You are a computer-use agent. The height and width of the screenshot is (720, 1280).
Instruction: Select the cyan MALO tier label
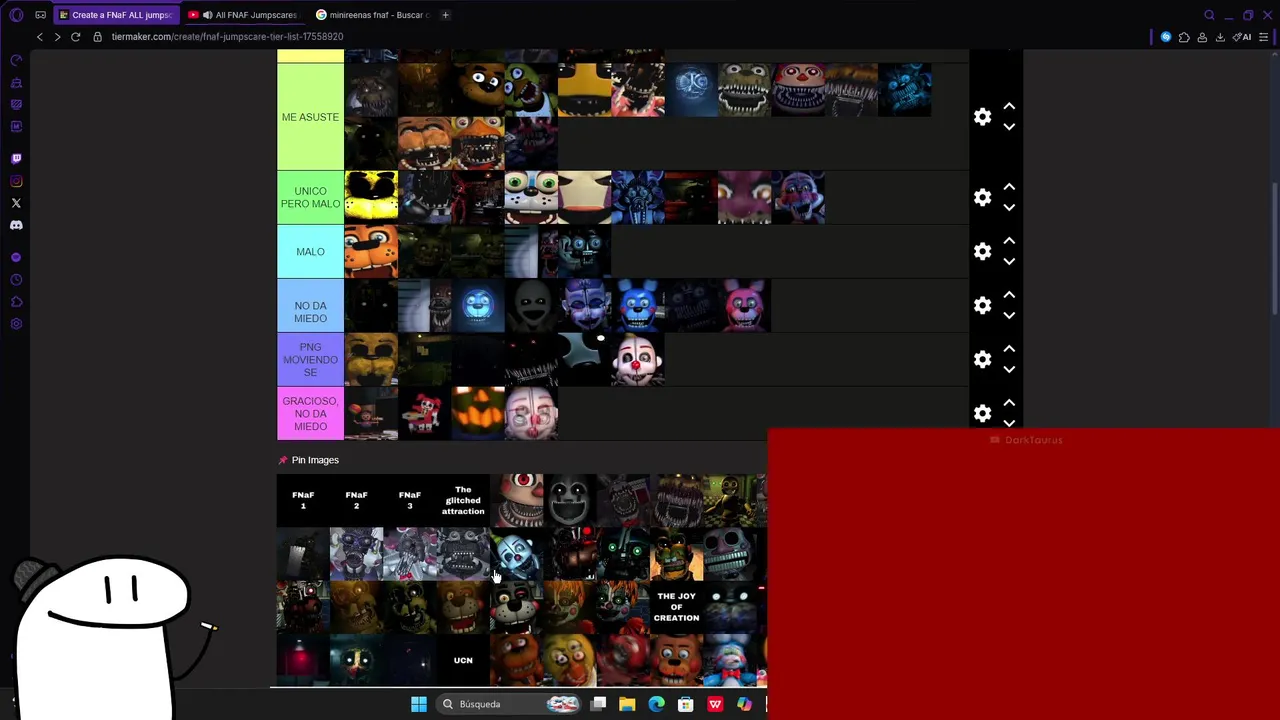310,251
